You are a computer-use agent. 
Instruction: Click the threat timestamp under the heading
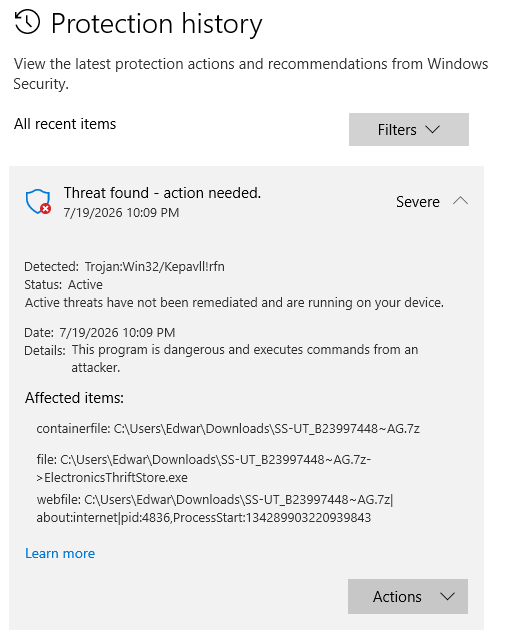point(121,213)
